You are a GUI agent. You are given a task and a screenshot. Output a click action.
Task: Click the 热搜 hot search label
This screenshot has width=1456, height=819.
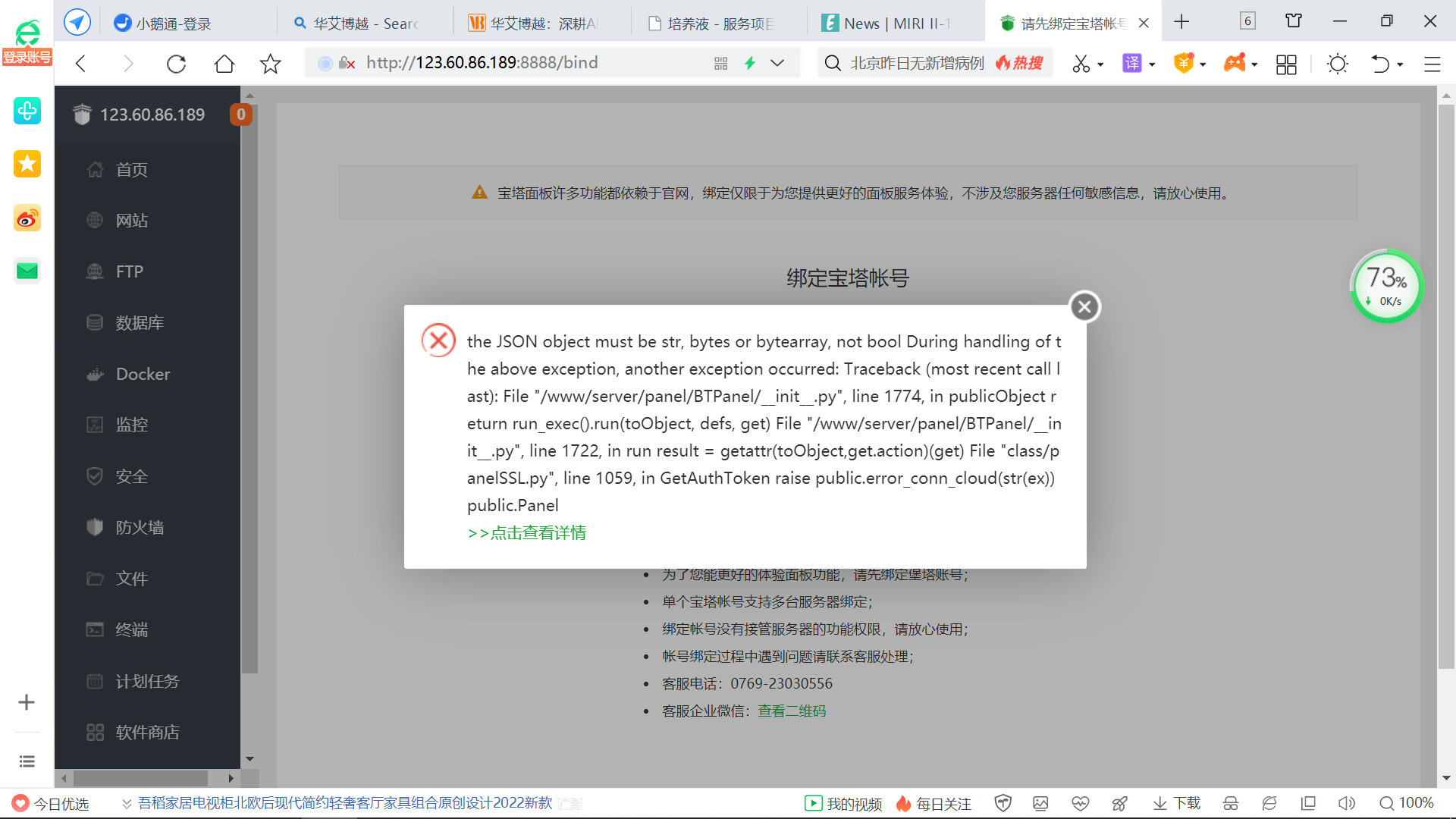(x=1019, y=63)
